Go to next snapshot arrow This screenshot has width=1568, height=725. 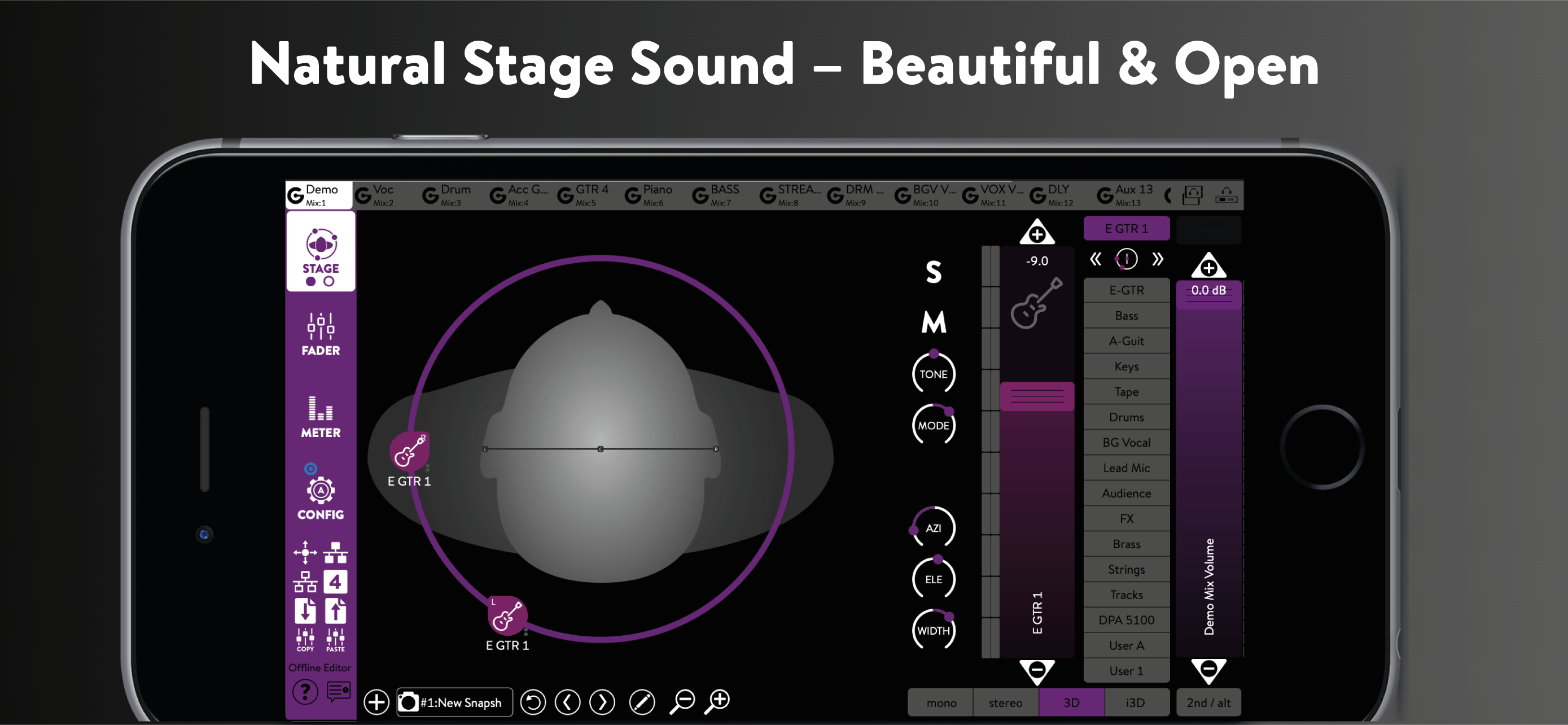point(602,702)
